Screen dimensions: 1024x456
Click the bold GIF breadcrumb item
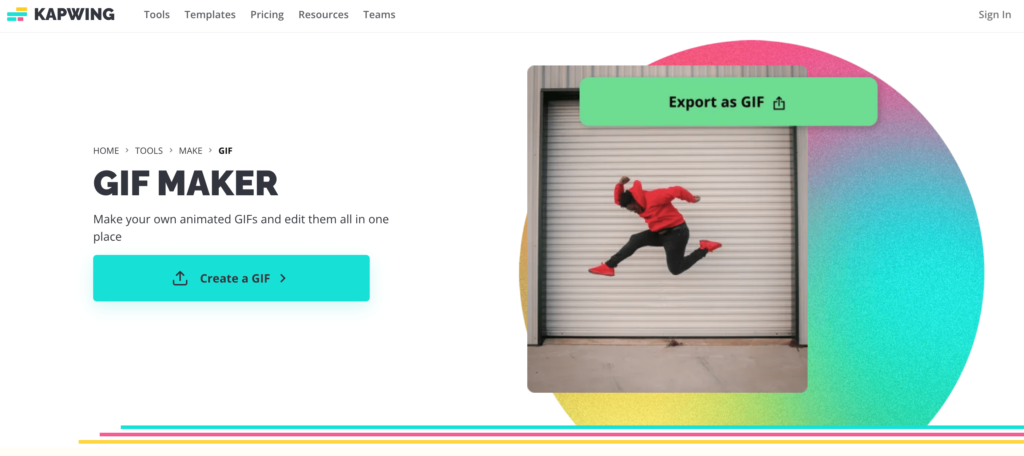point(225,151)
